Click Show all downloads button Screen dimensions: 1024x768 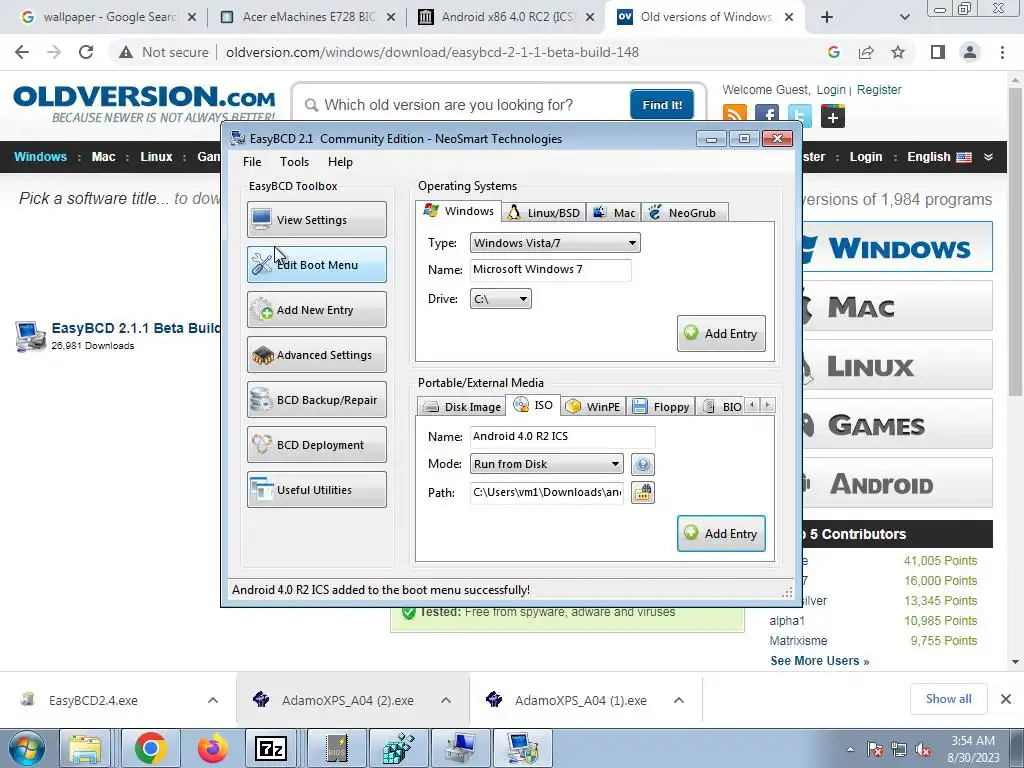click(948, 699)
